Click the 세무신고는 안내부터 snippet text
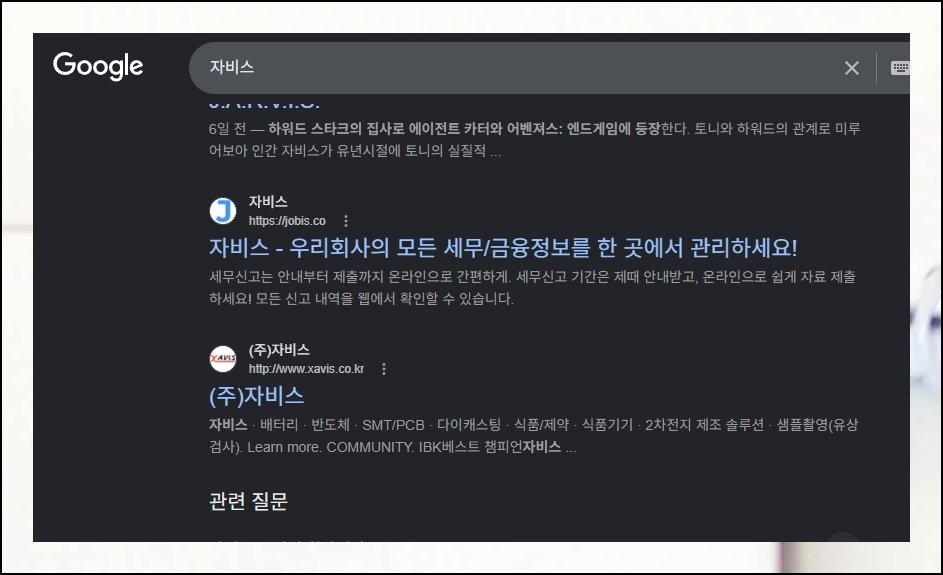This screenshot has width=943, height=575. pos(532,288)
